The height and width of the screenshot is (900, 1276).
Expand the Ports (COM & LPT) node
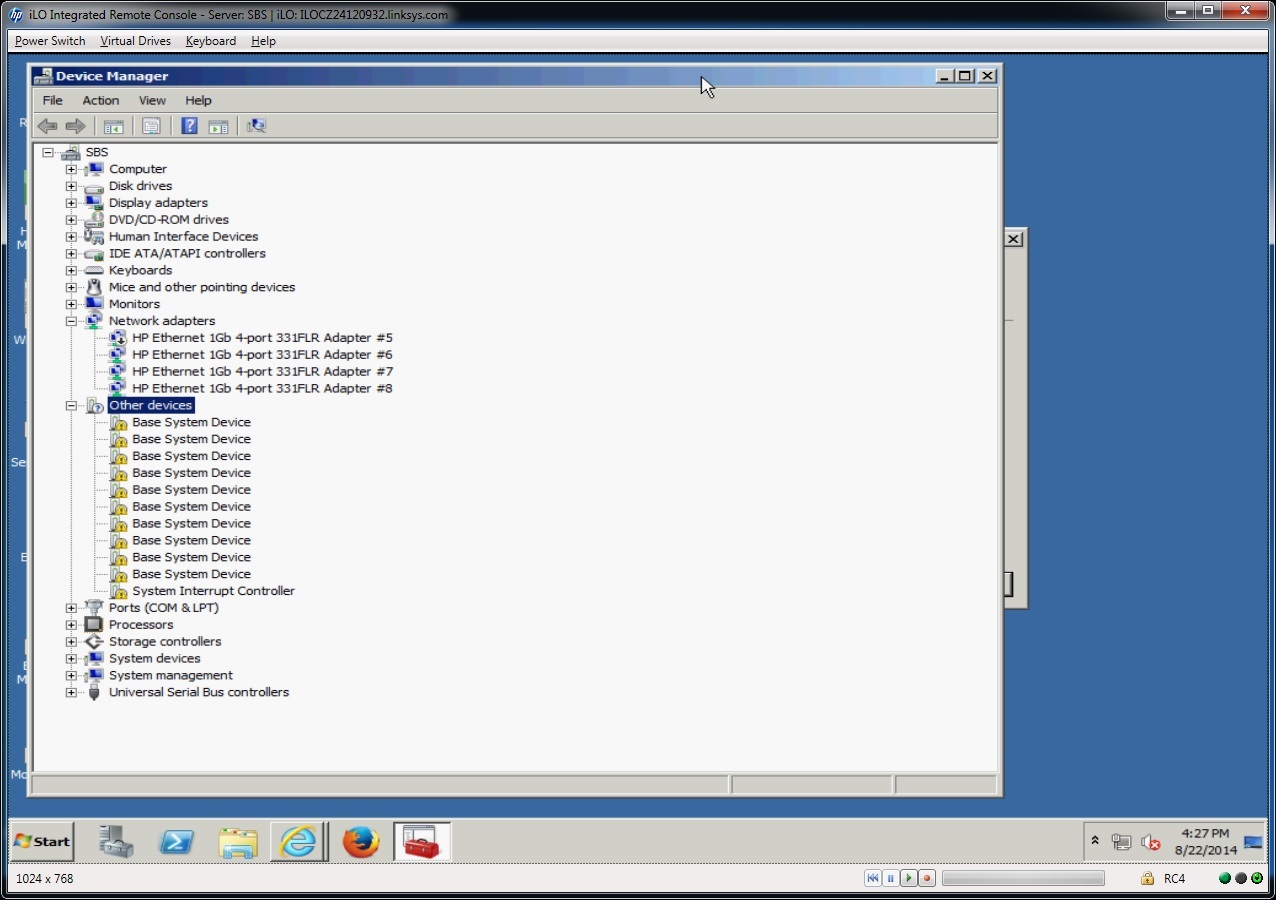pos(71,608)
